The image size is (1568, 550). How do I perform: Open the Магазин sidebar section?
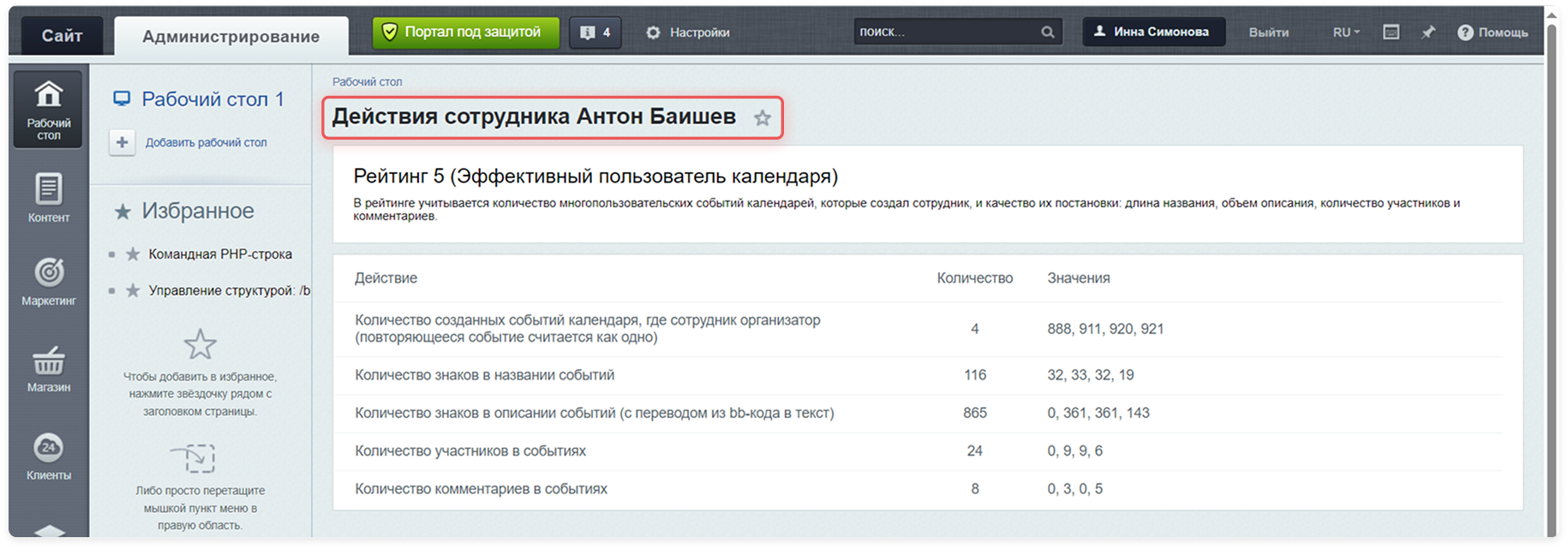49,368
